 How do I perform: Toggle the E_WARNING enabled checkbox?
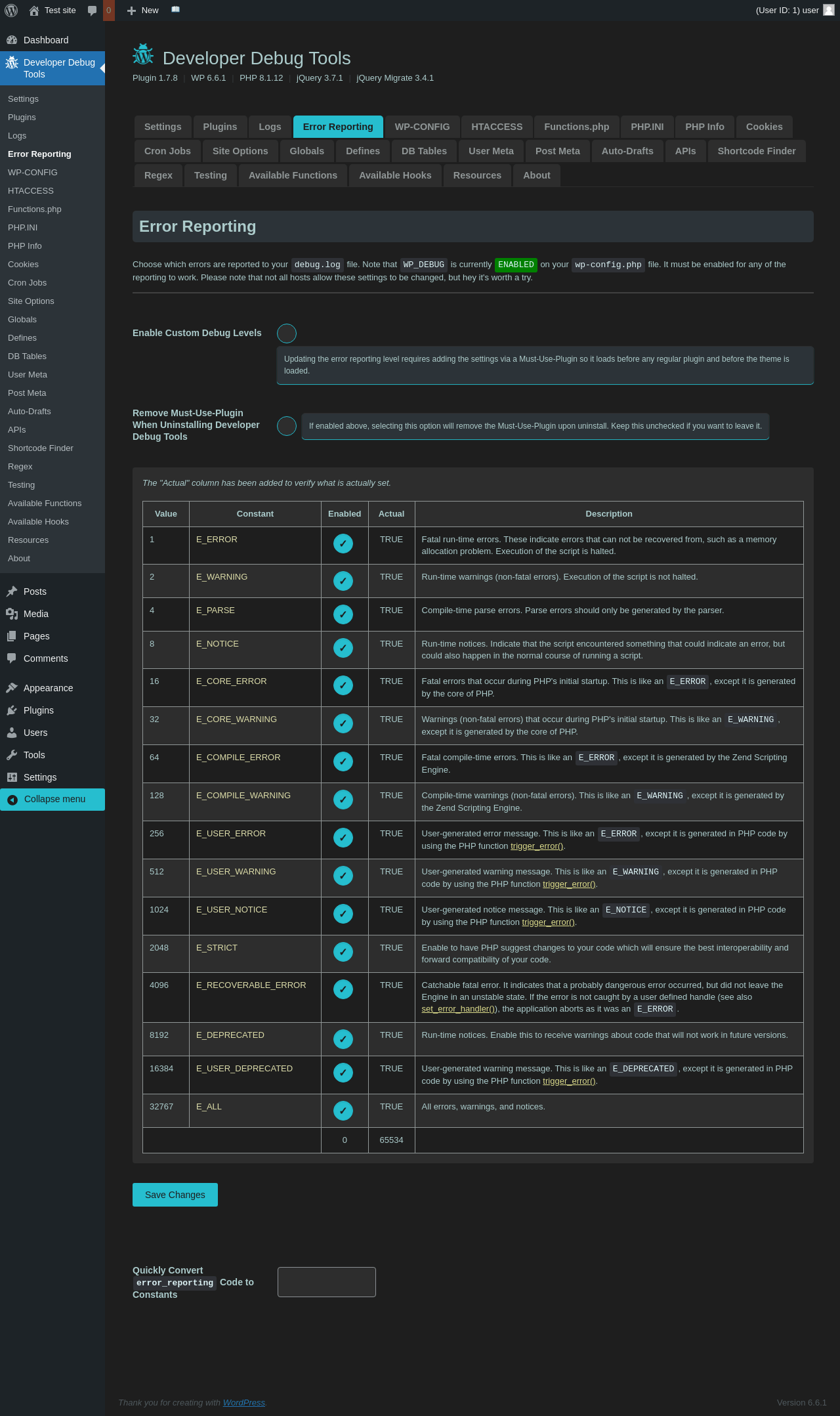point(343,581)
